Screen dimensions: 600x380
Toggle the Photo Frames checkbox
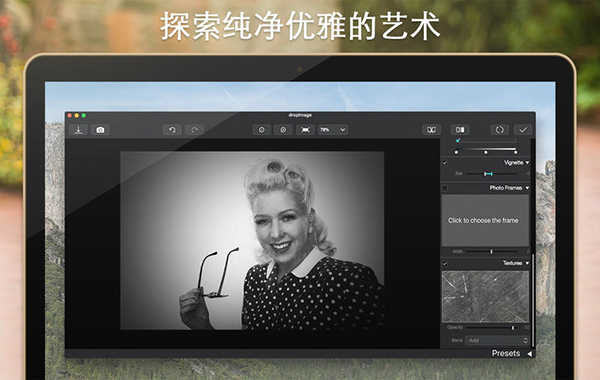pyautogui.click(x=445, y=188)
